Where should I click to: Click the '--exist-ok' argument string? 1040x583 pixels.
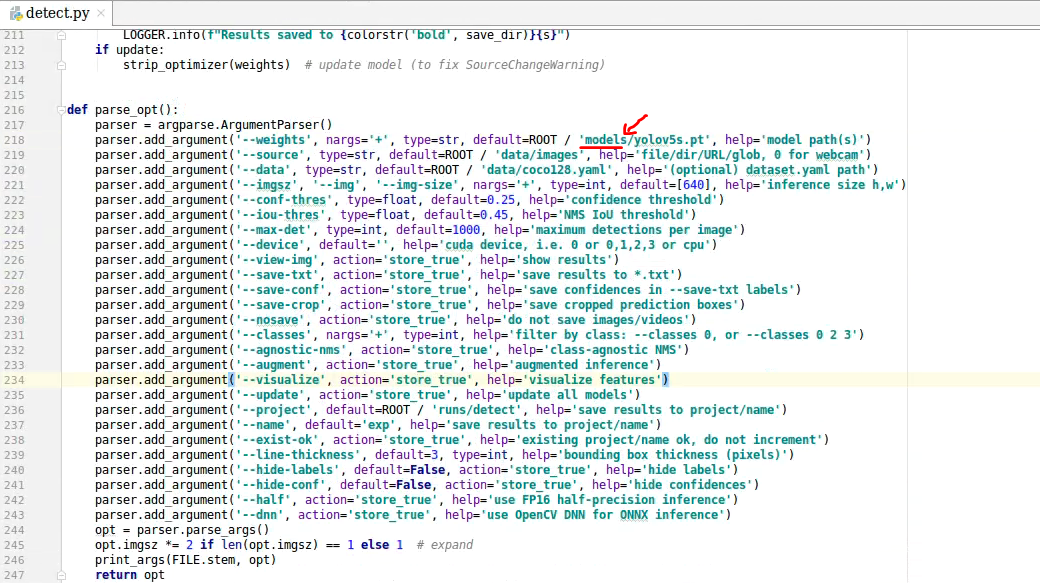[277, 440]
